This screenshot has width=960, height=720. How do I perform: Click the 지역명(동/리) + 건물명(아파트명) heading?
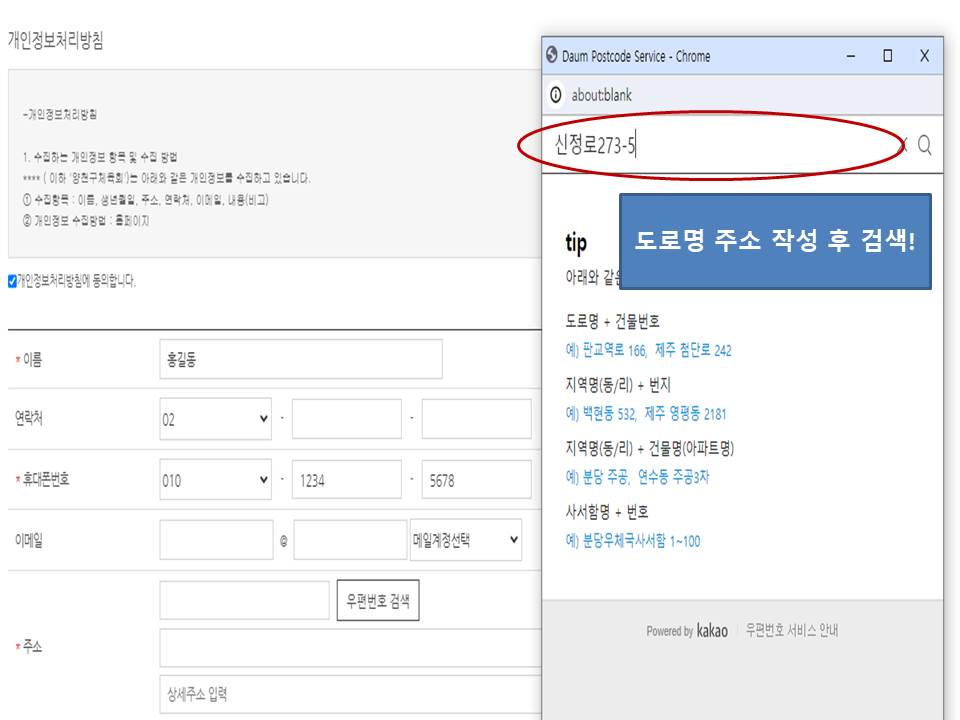[650, 448]
